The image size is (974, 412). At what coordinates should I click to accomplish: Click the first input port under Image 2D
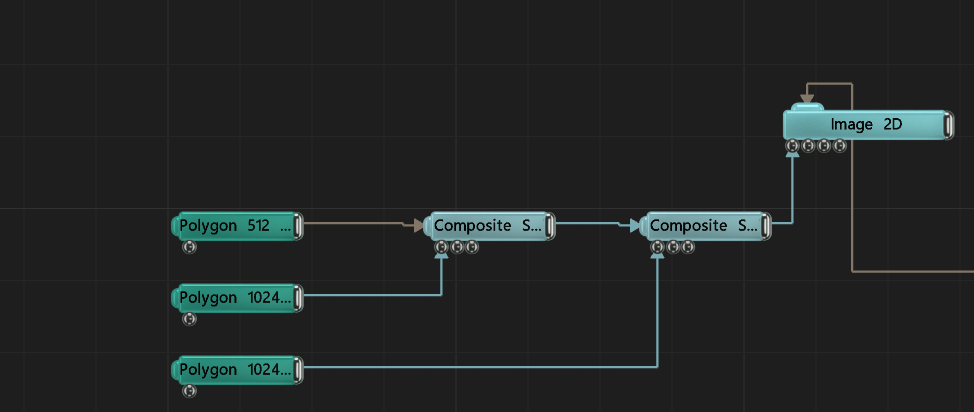[792, 146]
